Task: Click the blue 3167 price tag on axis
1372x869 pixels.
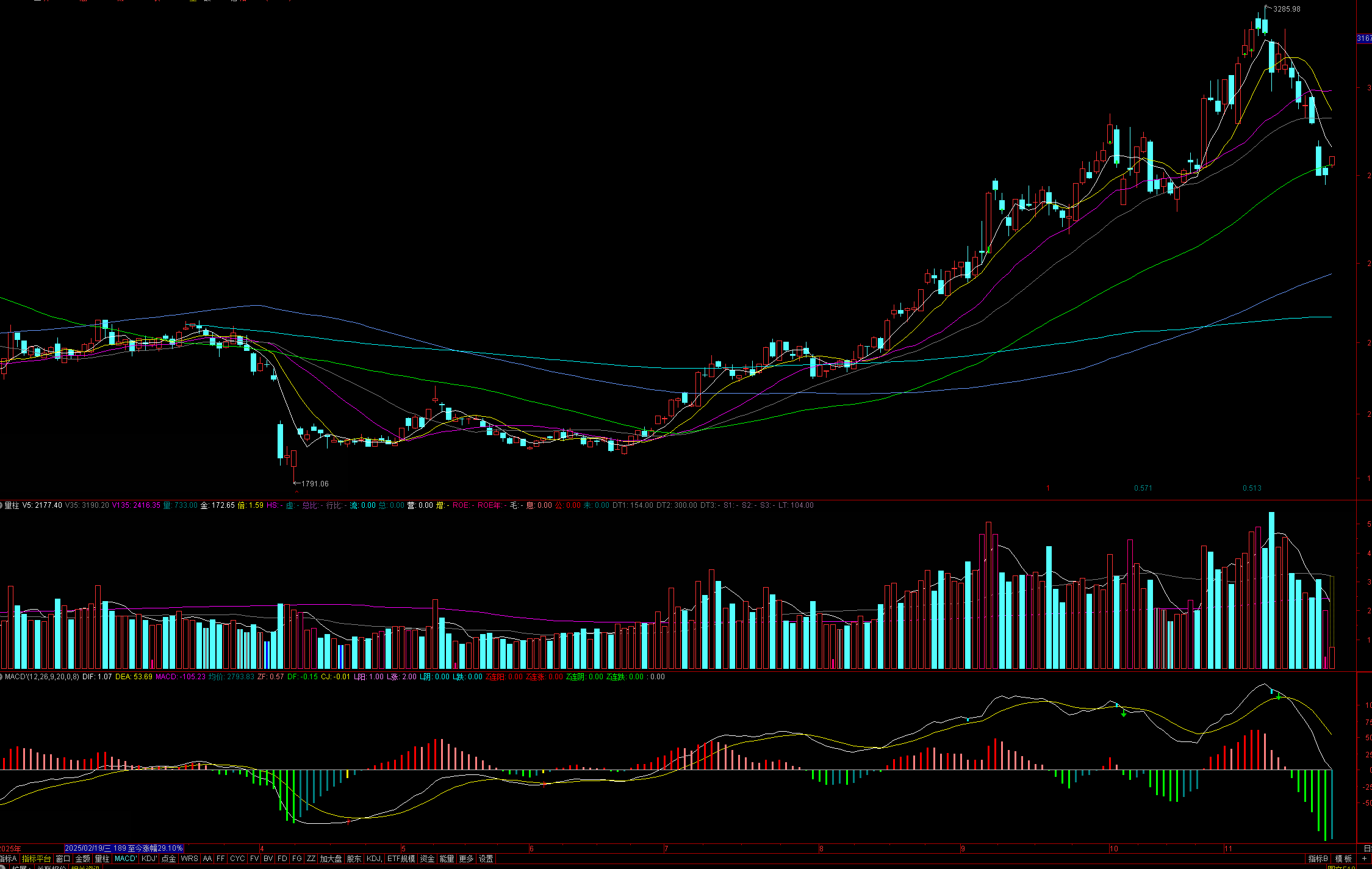Action: click(1364, 38)
